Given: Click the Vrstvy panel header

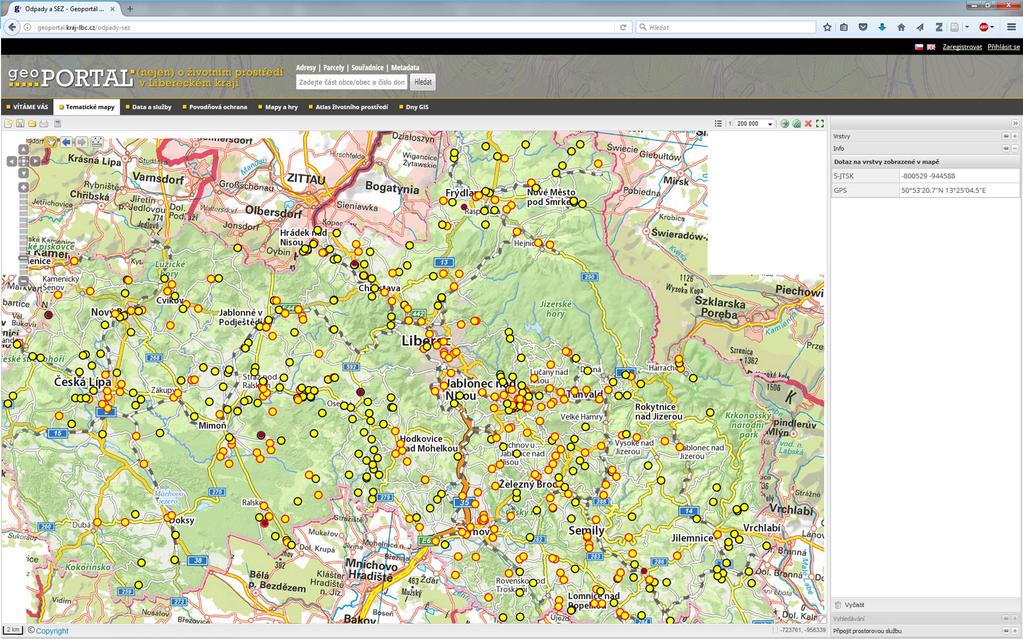Looking at the screenshot, I should point(924,136).
